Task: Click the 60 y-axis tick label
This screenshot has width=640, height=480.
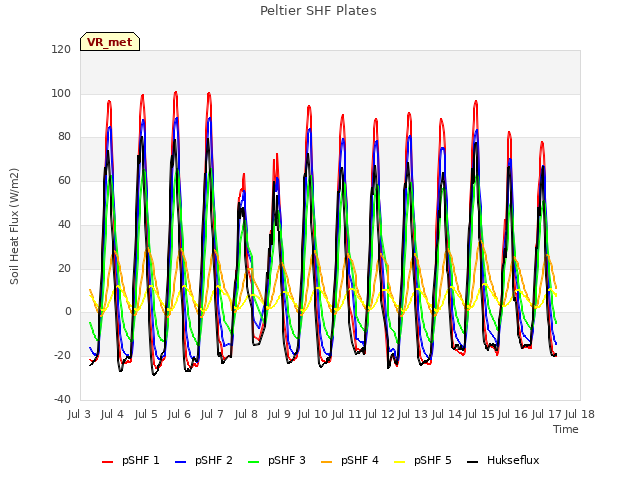Action: tap(64, 180)
